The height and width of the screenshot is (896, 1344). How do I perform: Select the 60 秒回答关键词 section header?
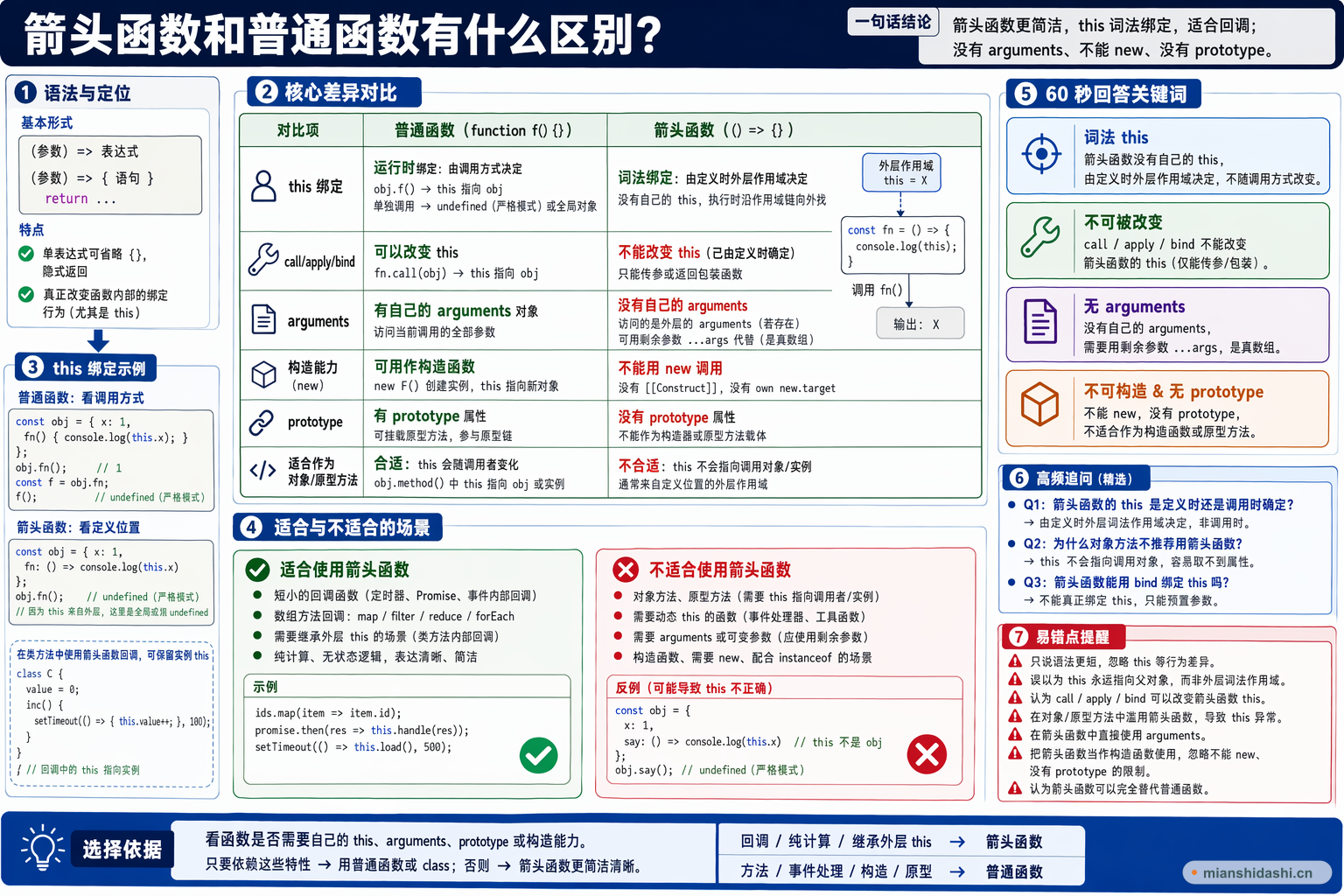tap(1103, 94)
